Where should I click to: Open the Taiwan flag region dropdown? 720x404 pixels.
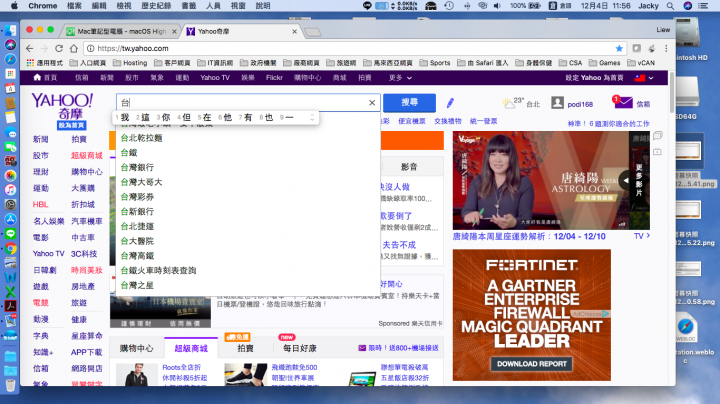[644, 78]
